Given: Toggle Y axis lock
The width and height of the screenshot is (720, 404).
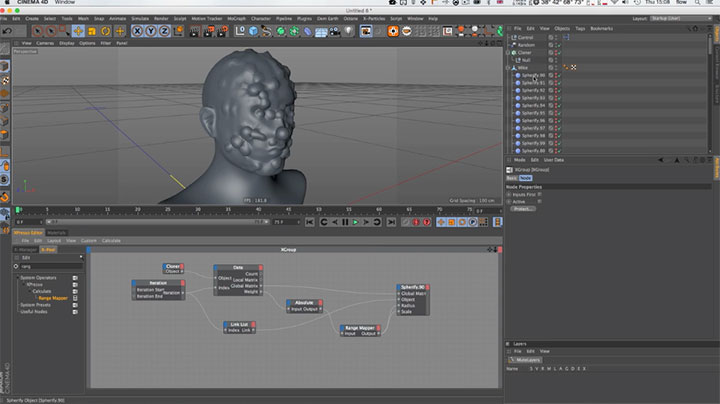Looking at the screenshot, I should tap(151, 31).
